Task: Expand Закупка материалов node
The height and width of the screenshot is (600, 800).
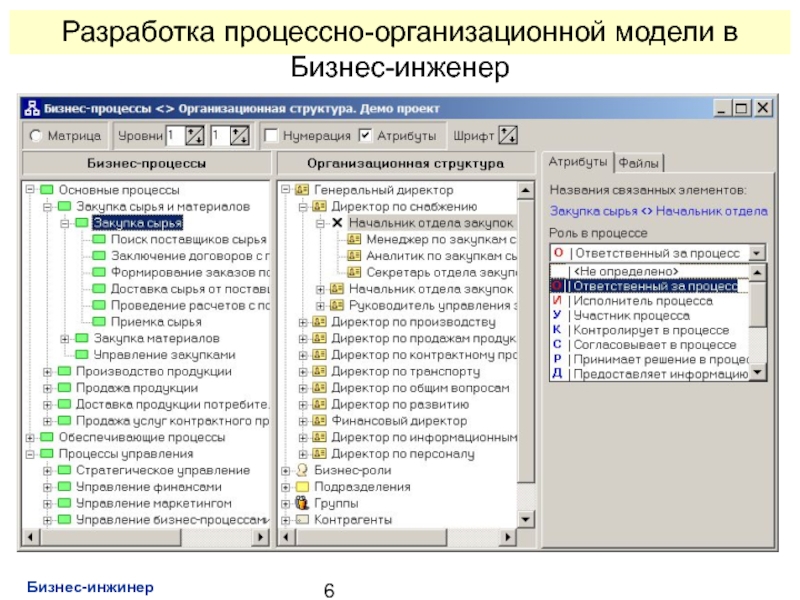Action: pyautogui.click(x=65, y=338)
